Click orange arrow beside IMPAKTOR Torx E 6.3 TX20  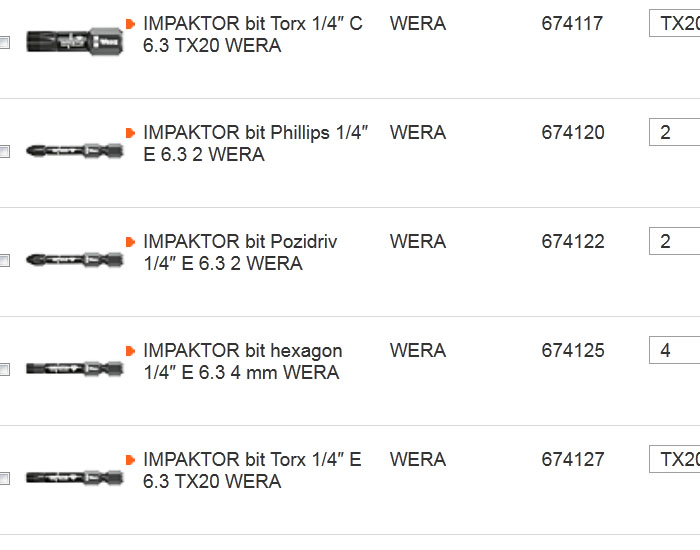click(x=130, y=460)
